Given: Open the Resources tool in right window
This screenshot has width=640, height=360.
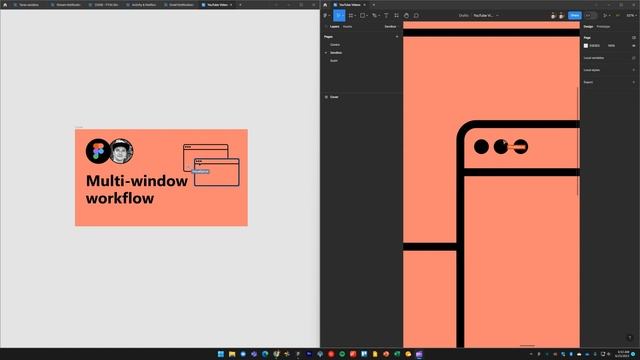Looking at the screenshot, I should [396, 16].
